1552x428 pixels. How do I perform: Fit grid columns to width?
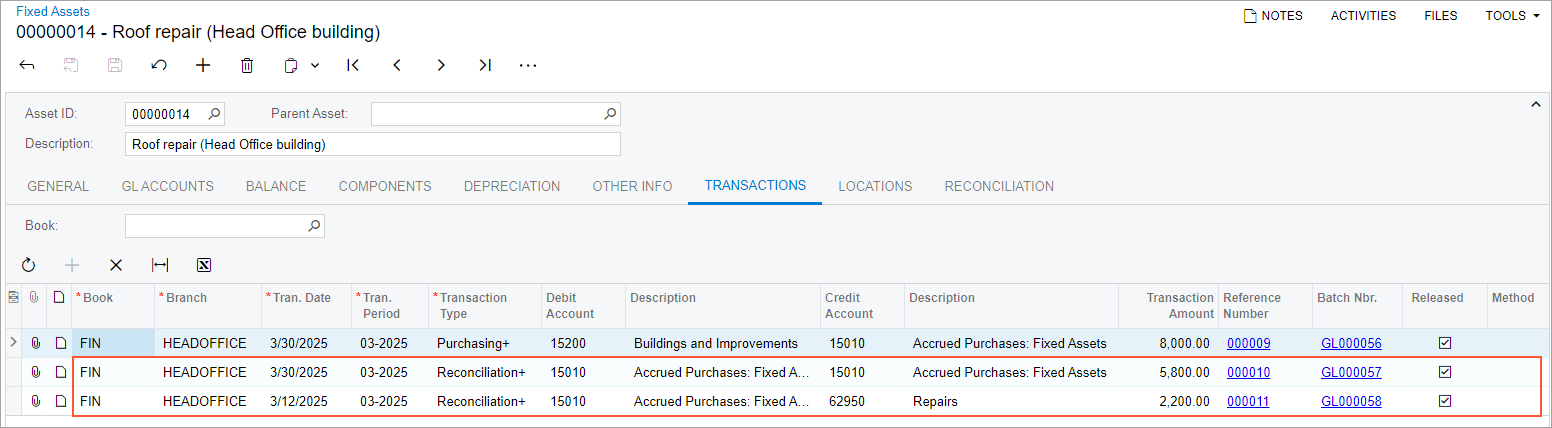(x=160, y=265)
